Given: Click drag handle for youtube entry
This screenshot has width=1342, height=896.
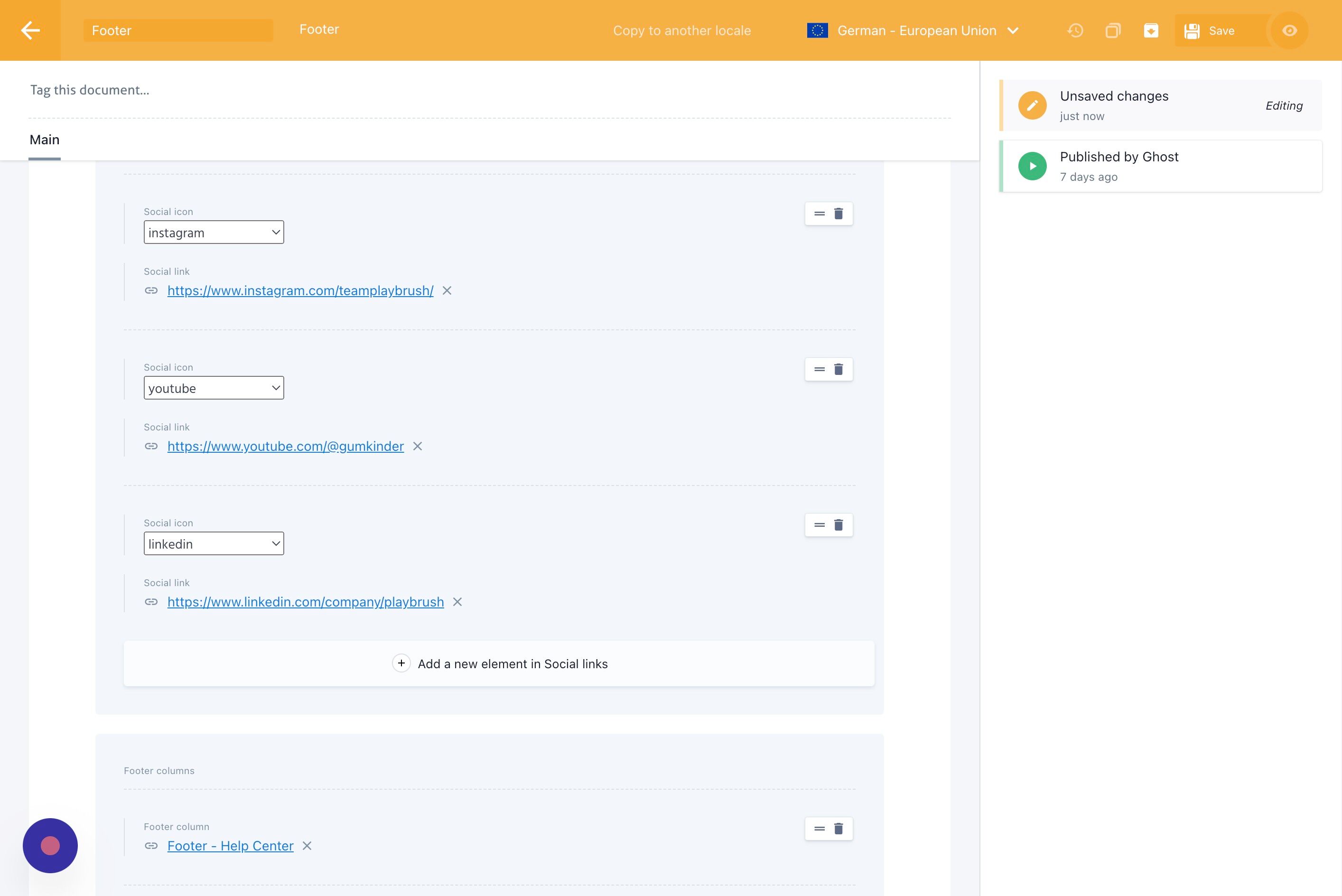Looking at the screenshot, I should coord(819,370).
